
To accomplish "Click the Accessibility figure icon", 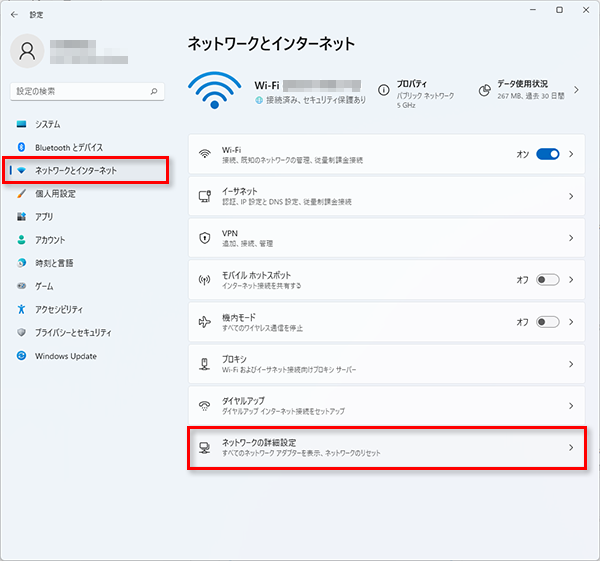I will [x=21, y=309].
